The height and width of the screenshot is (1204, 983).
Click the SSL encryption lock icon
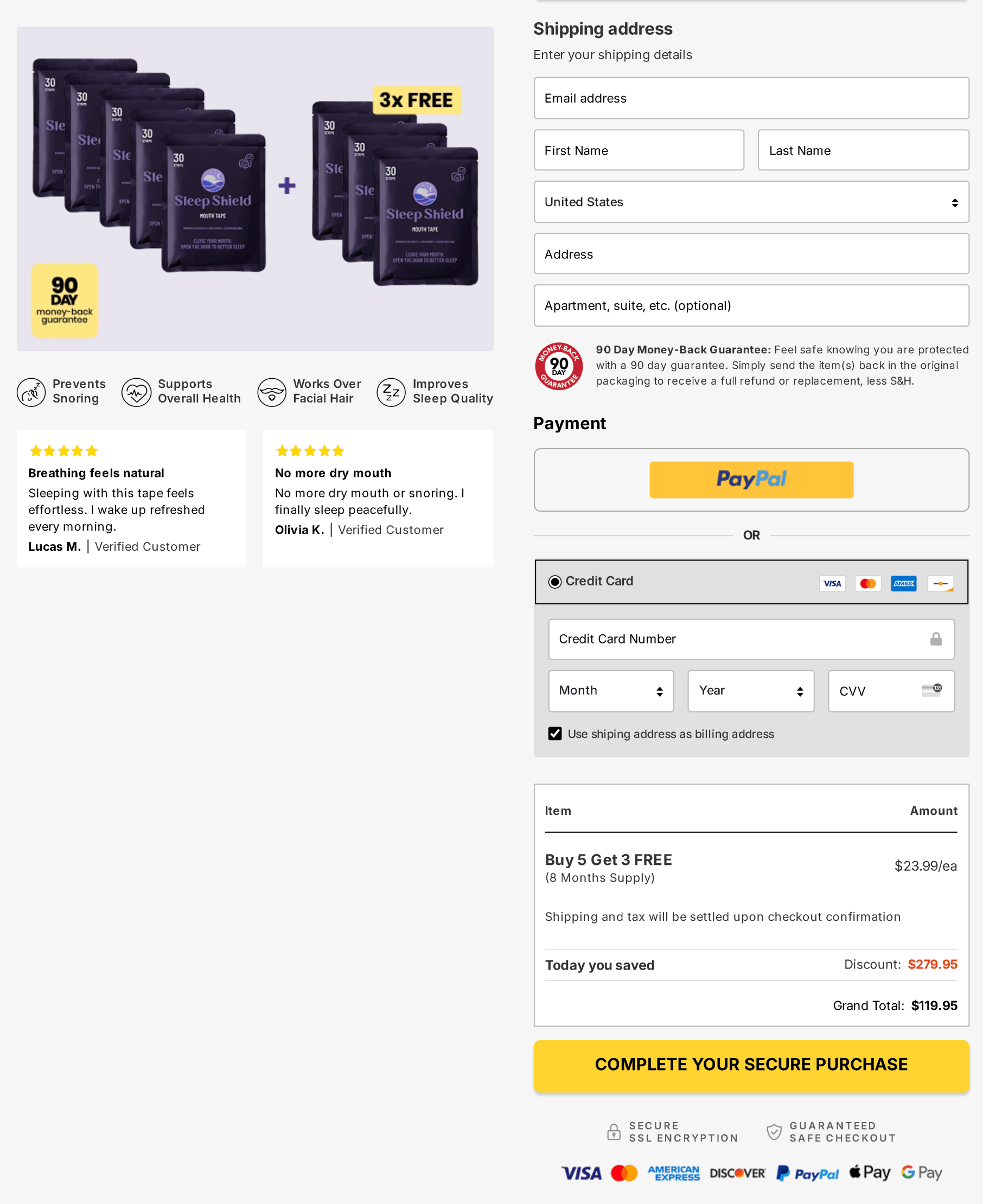(613, 1131)
